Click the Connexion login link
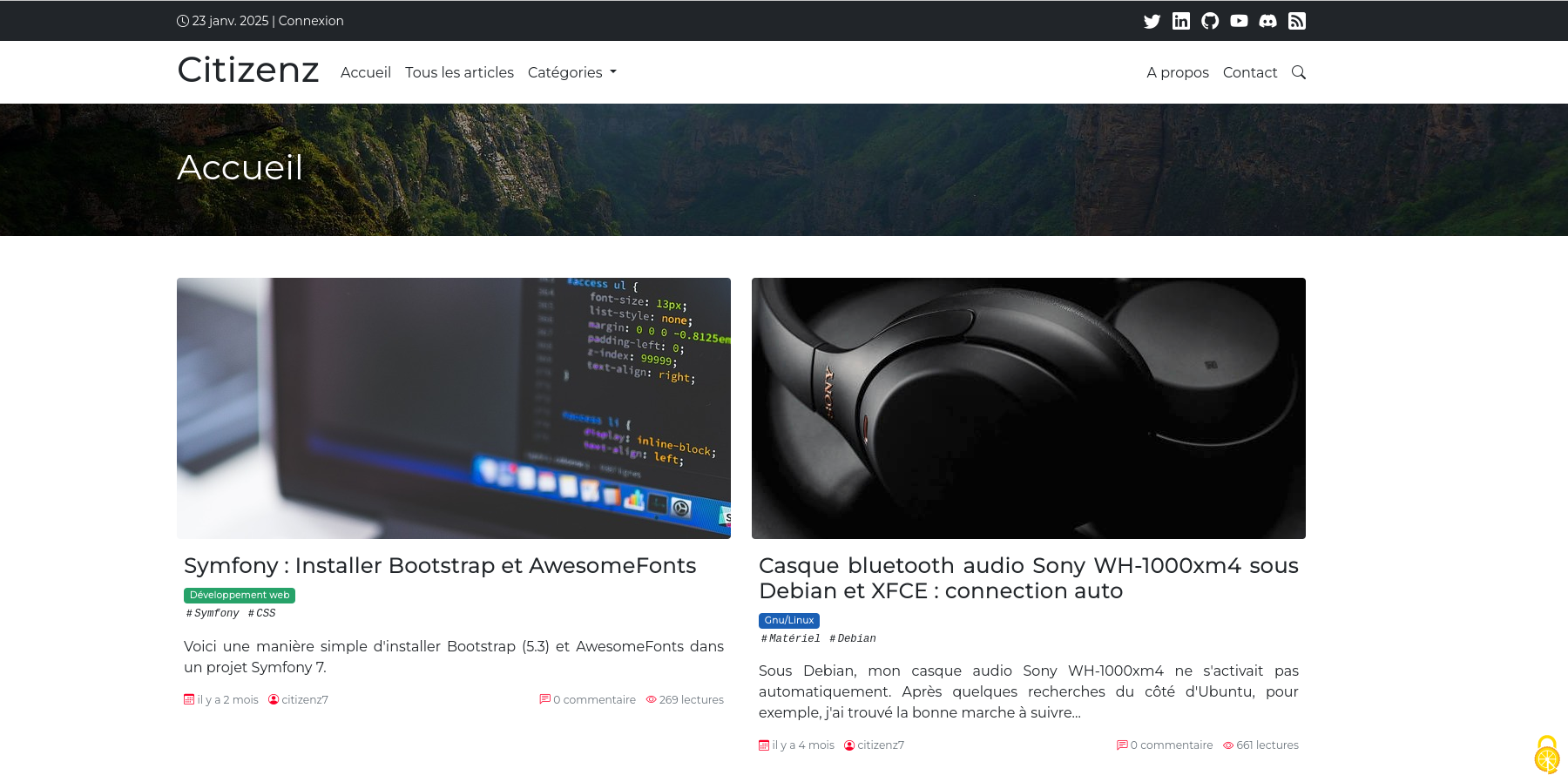 click(311, 21)
